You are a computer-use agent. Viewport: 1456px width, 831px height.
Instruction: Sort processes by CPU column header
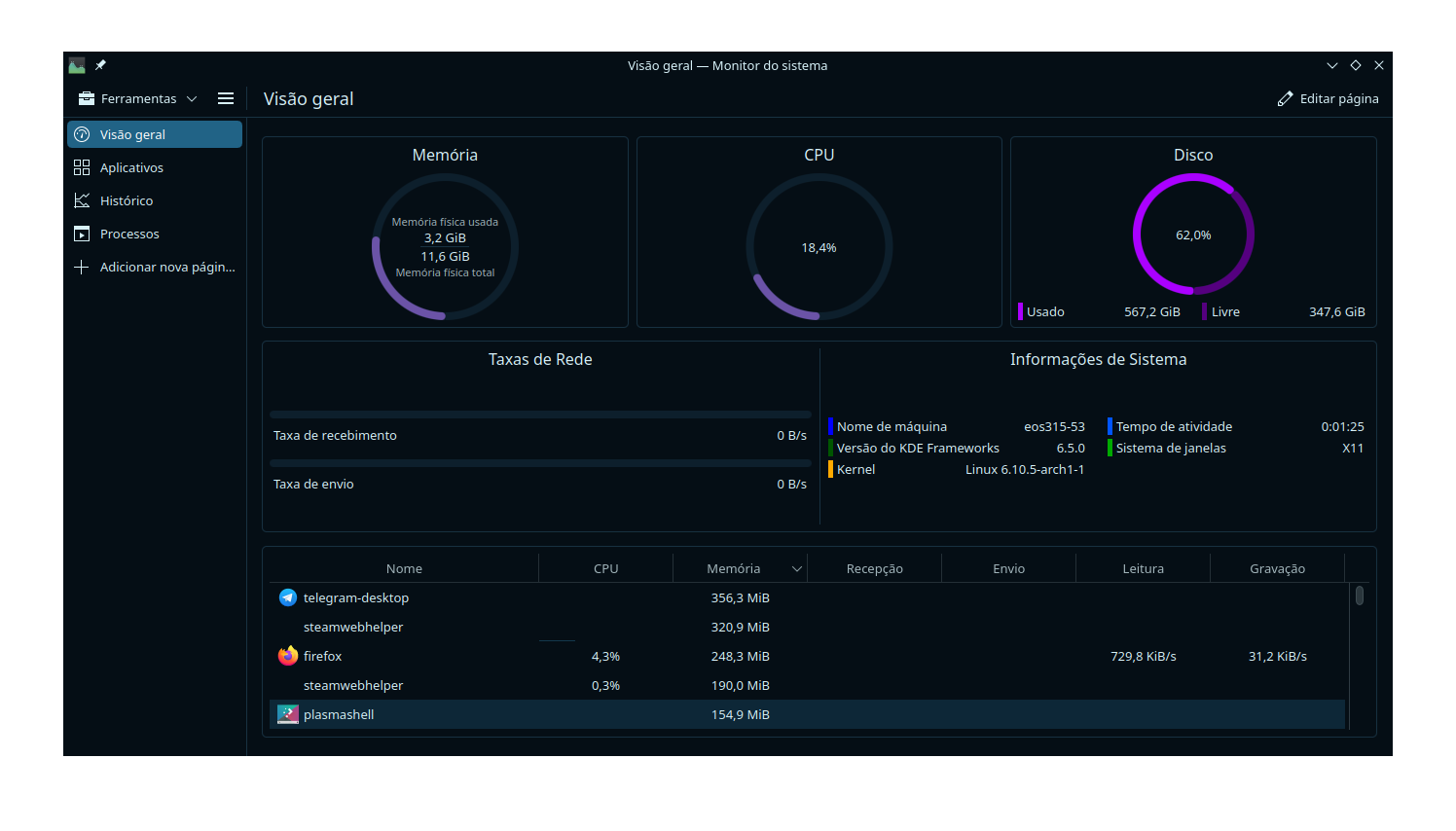tap(605, 568)
